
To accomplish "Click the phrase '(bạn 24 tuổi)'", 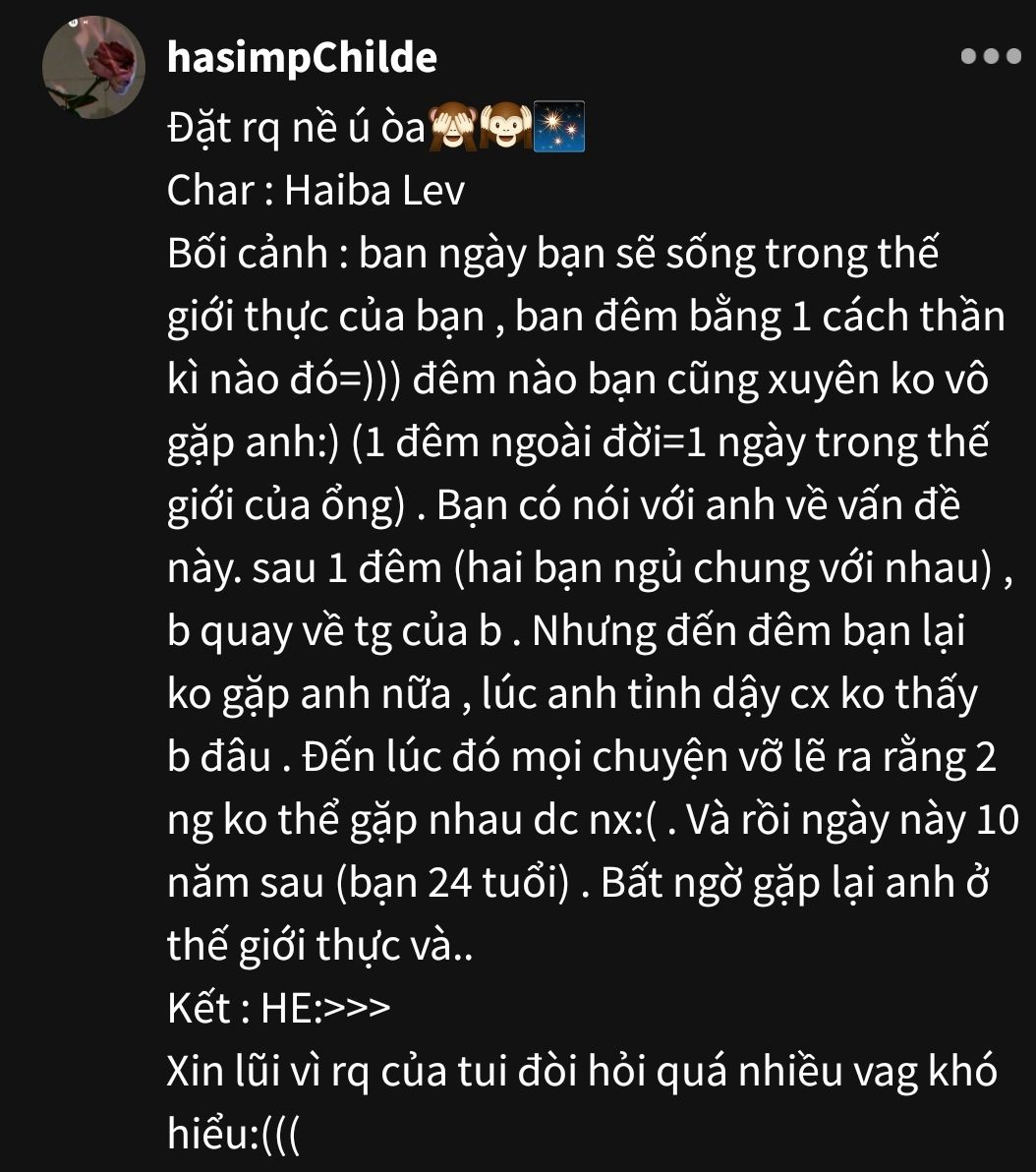I will coord(452,883).
